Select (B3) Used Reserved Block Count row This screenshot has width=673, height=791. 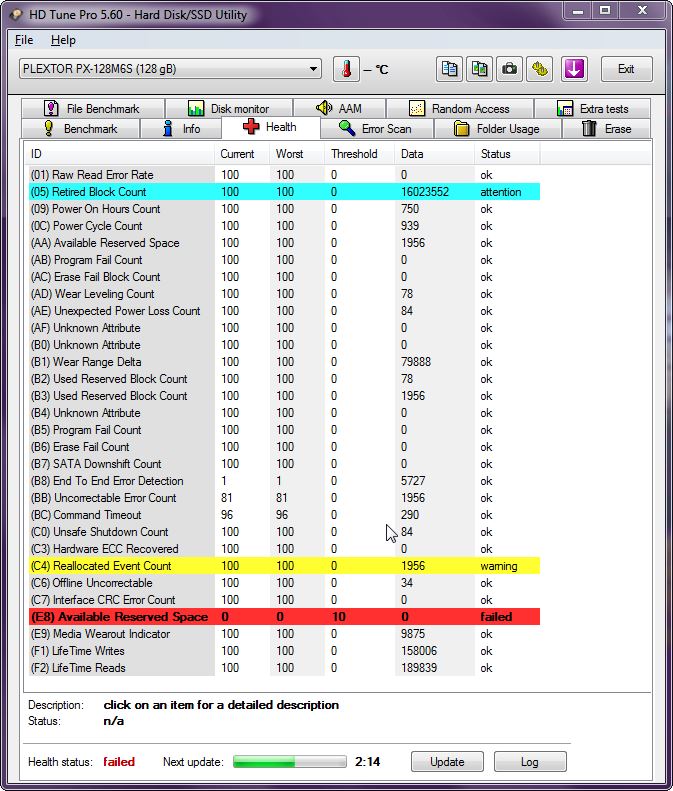(285, 396)
